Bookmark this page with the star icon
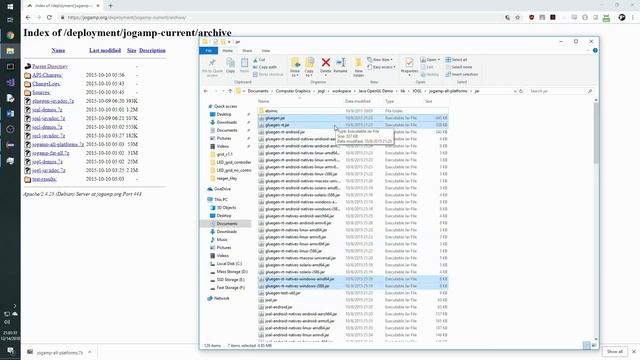Screen dimensions: 640x360 (x=518, y=18)
